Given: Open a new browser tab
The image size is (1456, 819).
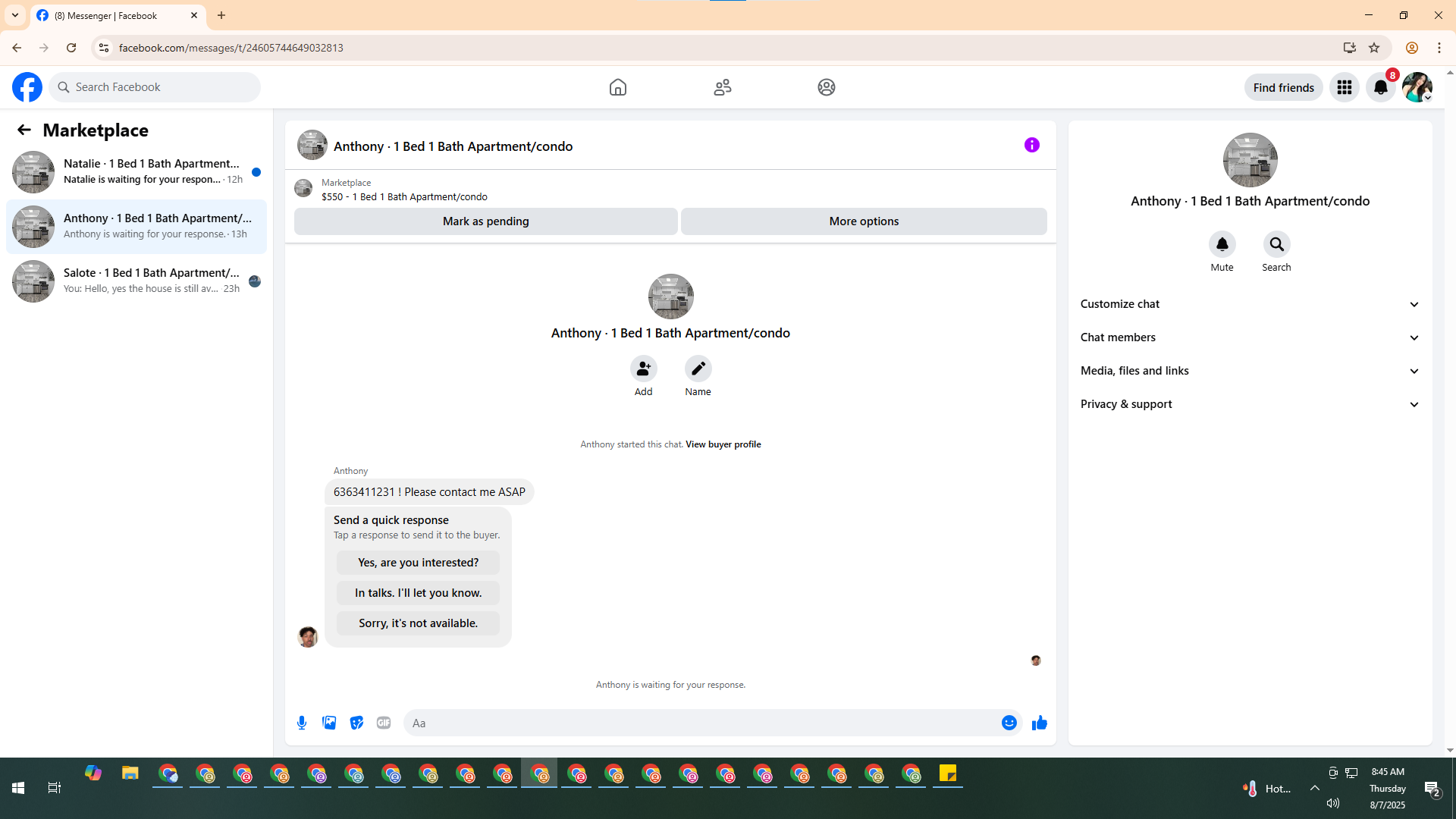Looking at the screenshot, I should point(221,15).
